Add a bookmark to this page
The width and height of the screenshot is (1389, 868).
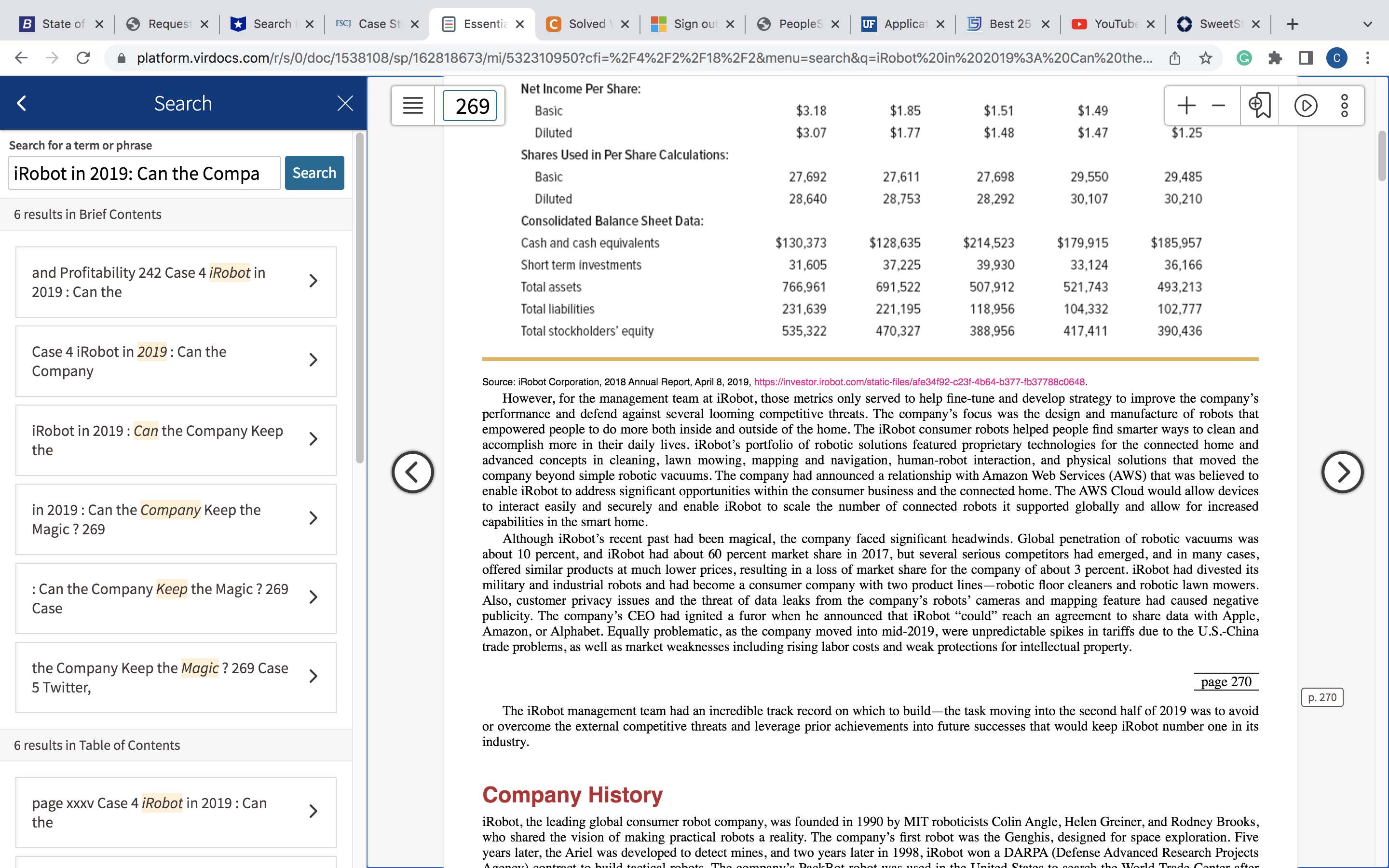1259,105
